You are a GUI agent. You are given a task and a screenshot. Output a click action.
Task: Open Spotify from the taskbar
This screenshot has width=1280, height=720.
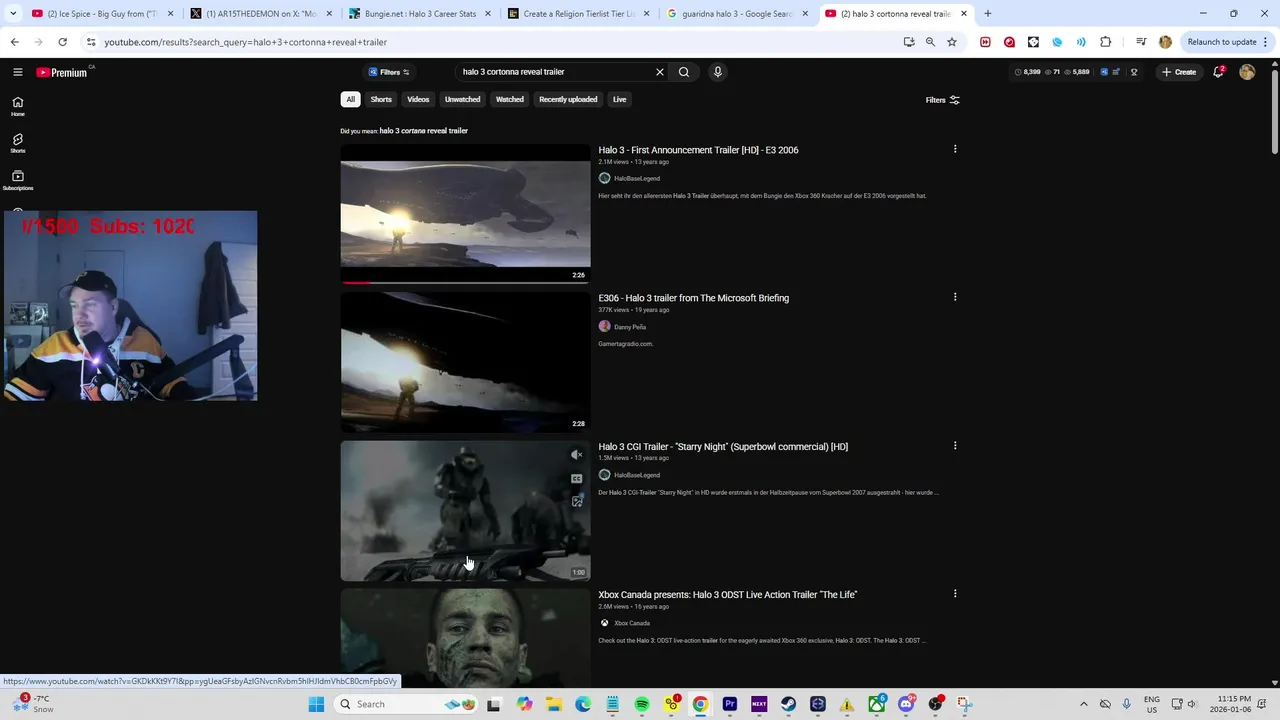[642, 704]
